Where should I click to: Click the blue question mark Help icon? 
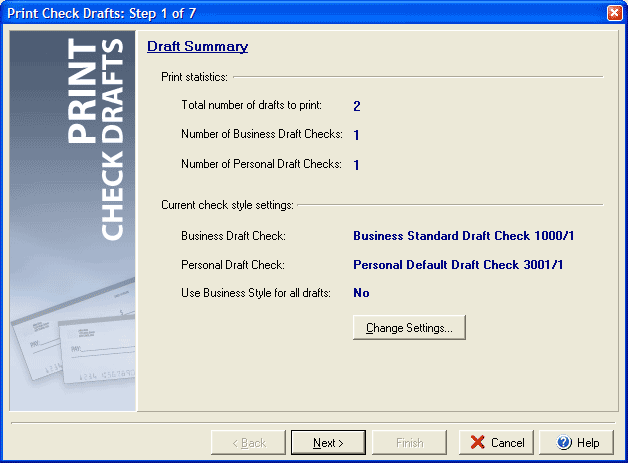564,442
